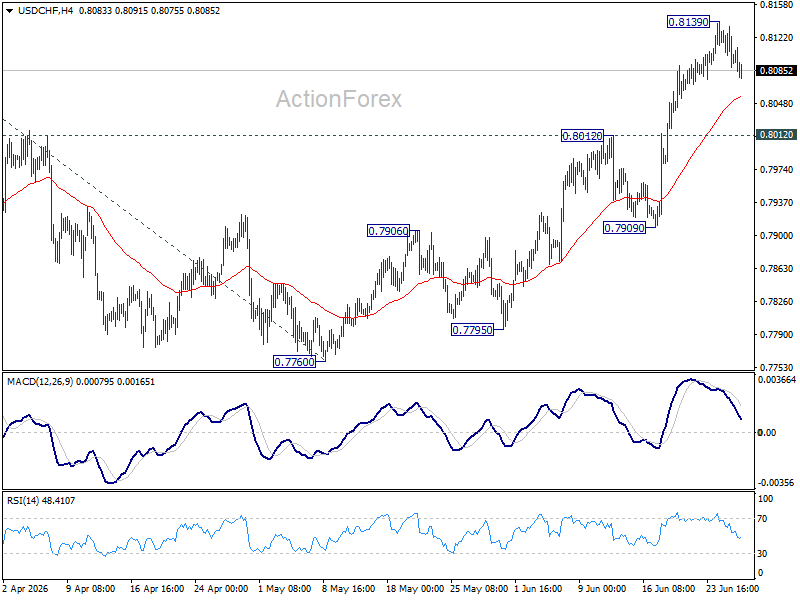Click the 0.79090 low price label

(x=624, y=228)
